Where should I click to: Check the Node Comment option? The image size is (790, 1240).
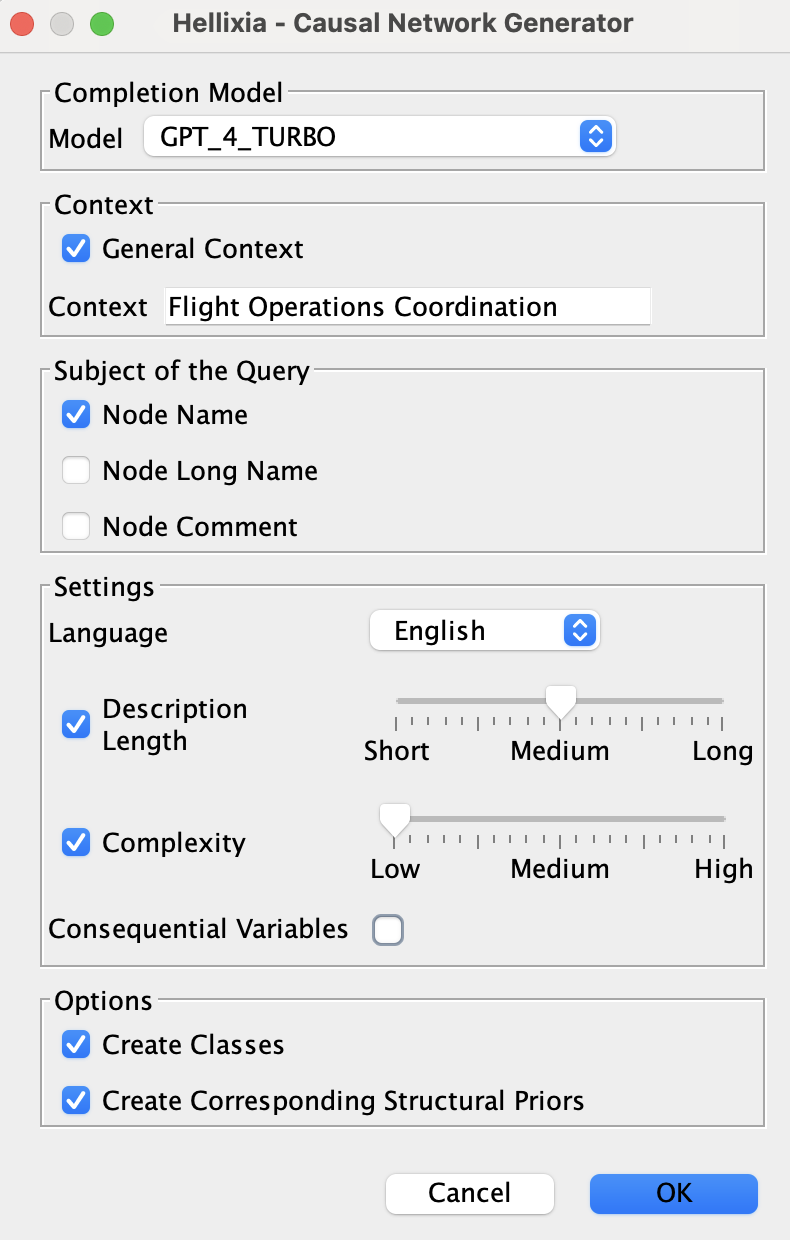[x=76, y=527]
